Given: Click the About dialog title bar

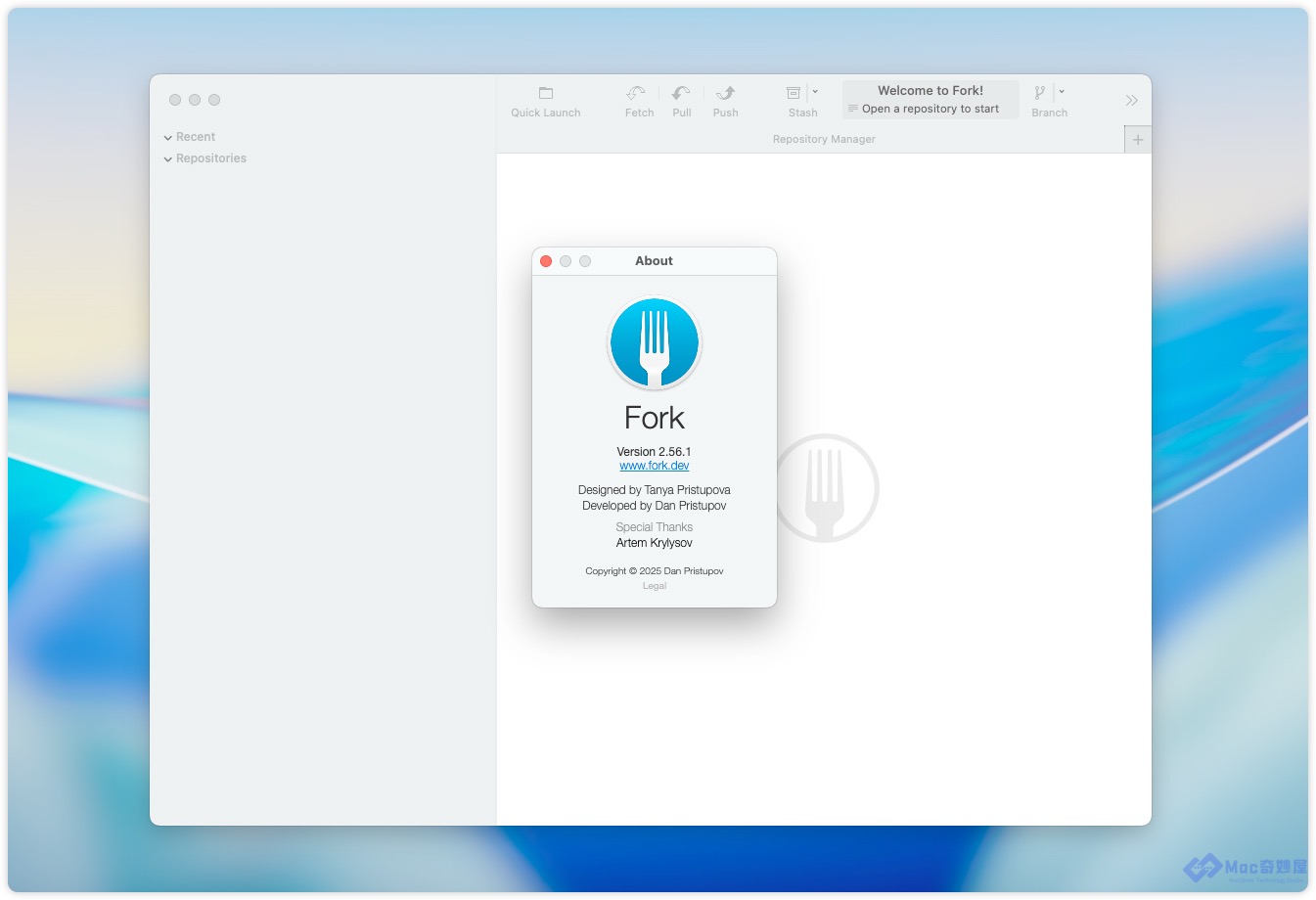Looking at the screenshot, I should click(685, 261).
